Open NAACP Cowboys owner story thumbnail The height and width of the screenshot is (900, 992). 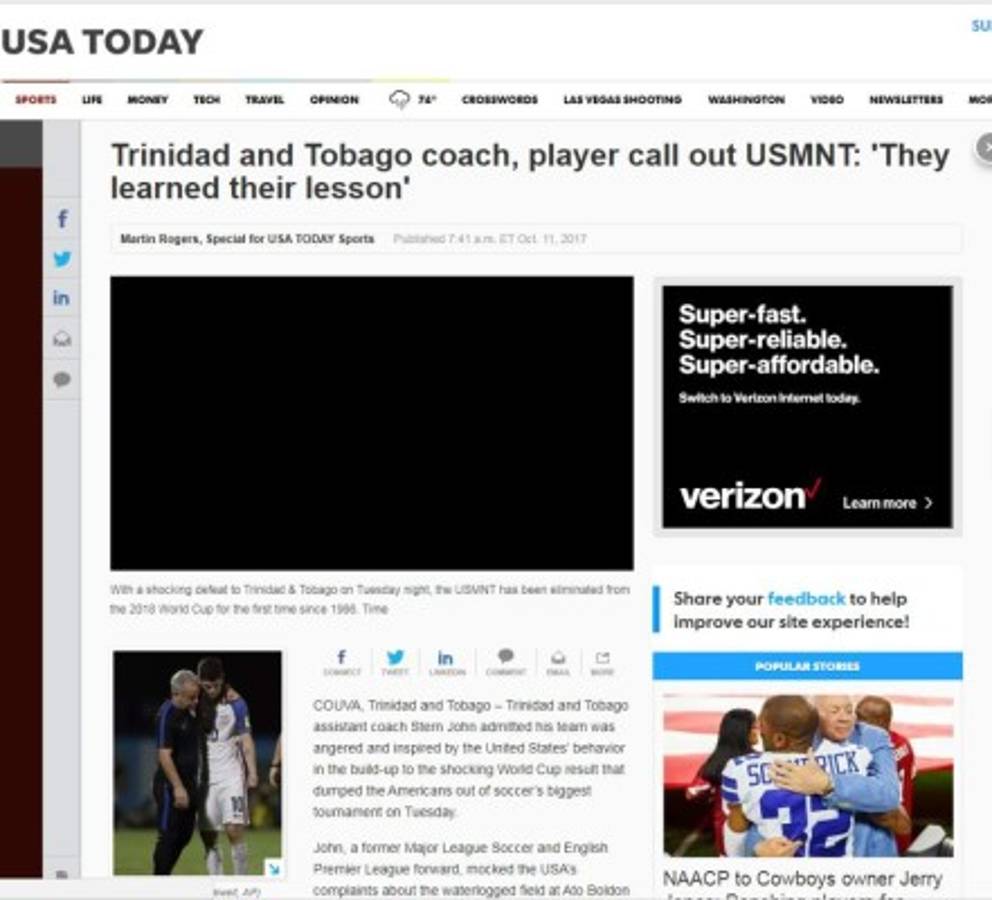coord(807,775)
